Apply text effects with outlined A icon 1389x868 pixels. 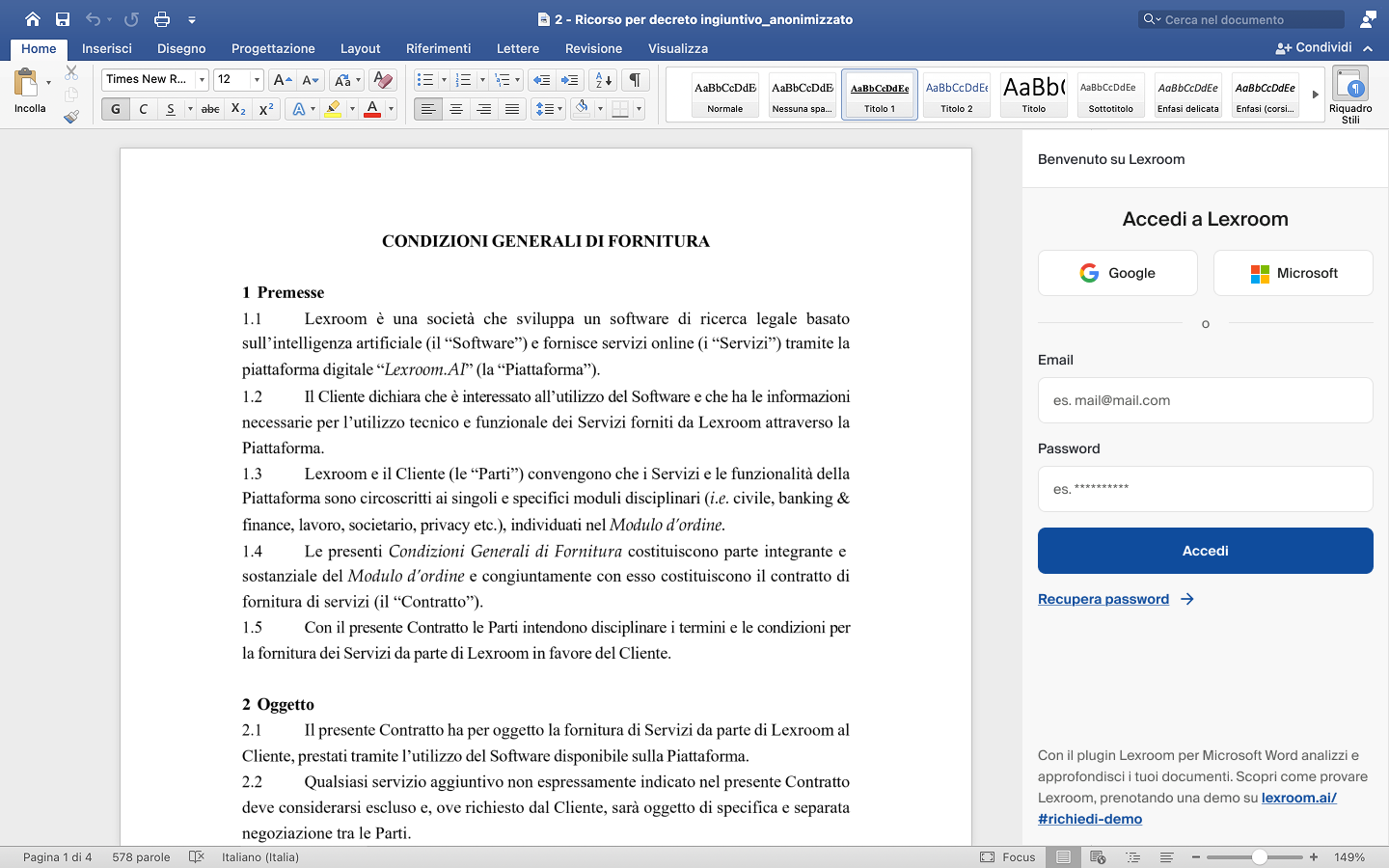click(x=299, y=109)
